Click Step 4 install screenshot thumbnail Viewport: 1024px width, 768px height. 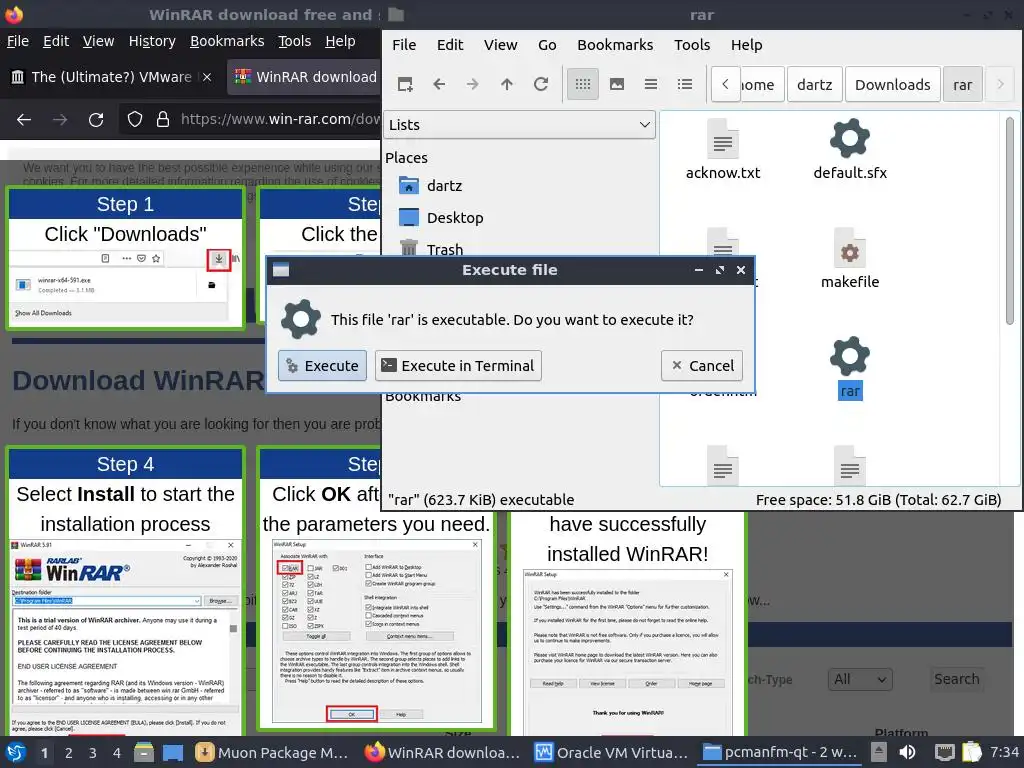(125, 637)
